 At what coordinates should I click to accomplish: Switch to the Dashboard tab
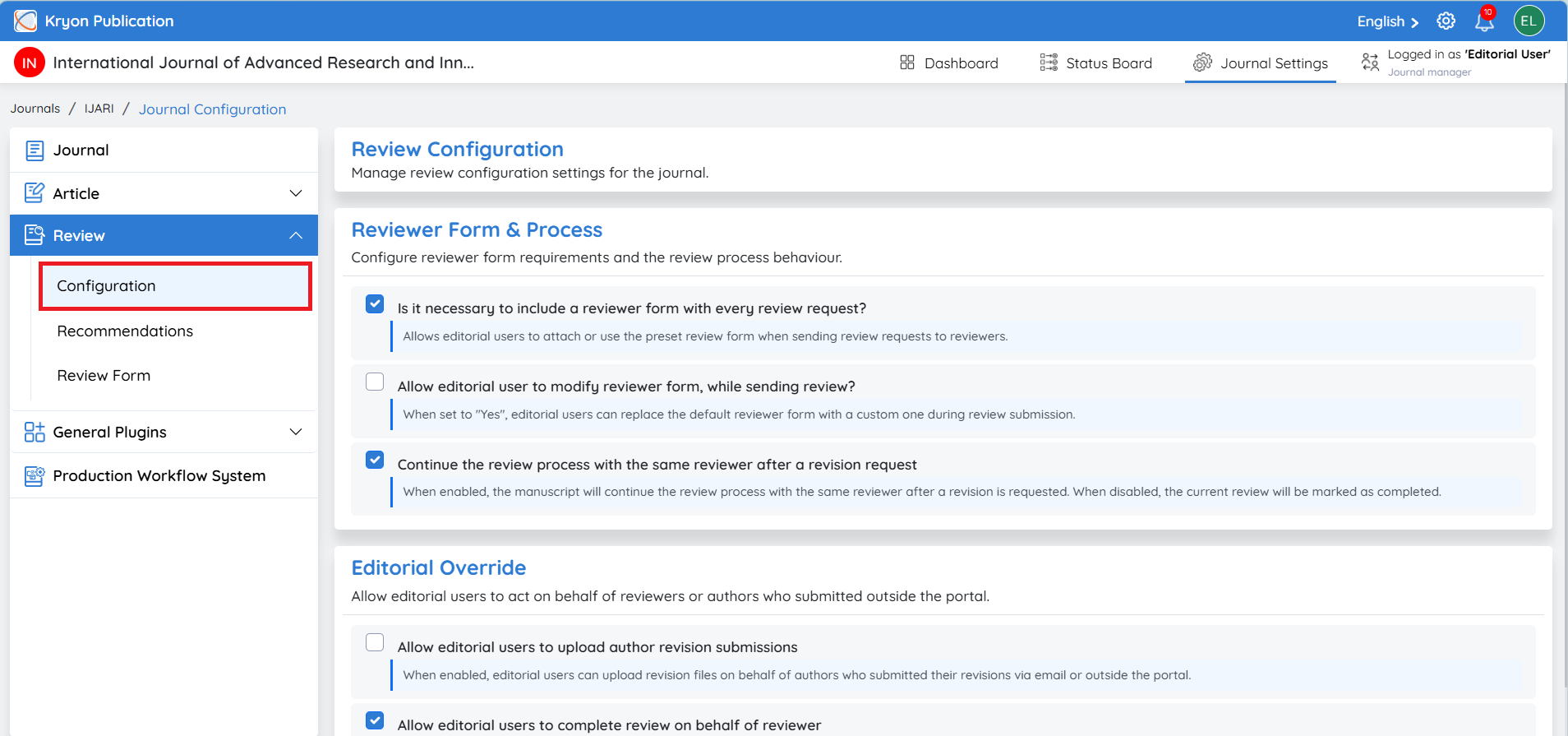click(949, 62)
